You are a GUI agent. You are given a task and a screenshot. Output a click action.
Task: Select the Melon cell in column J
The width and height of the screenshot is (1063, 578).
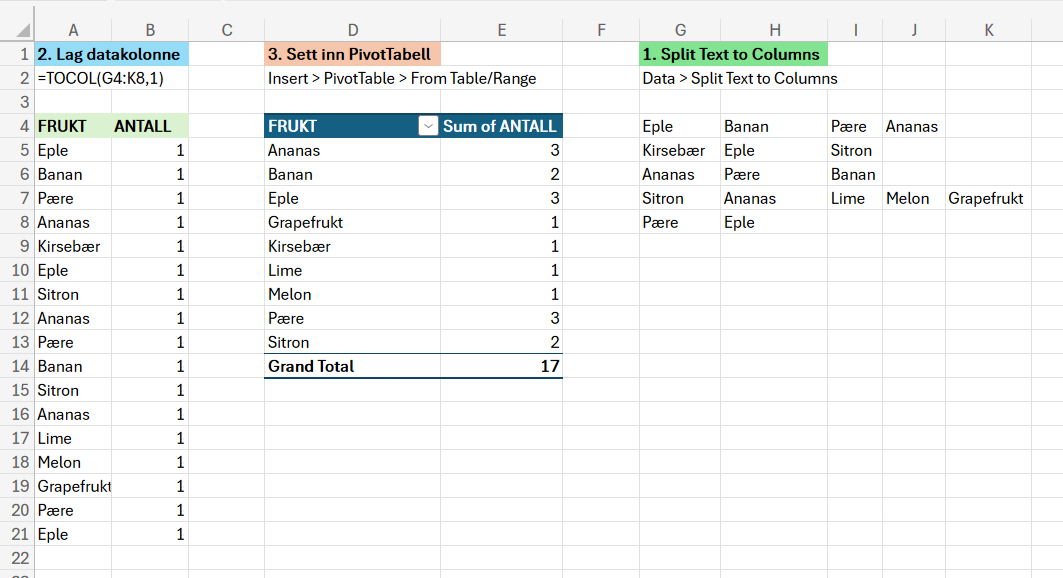tap(914, 199)
